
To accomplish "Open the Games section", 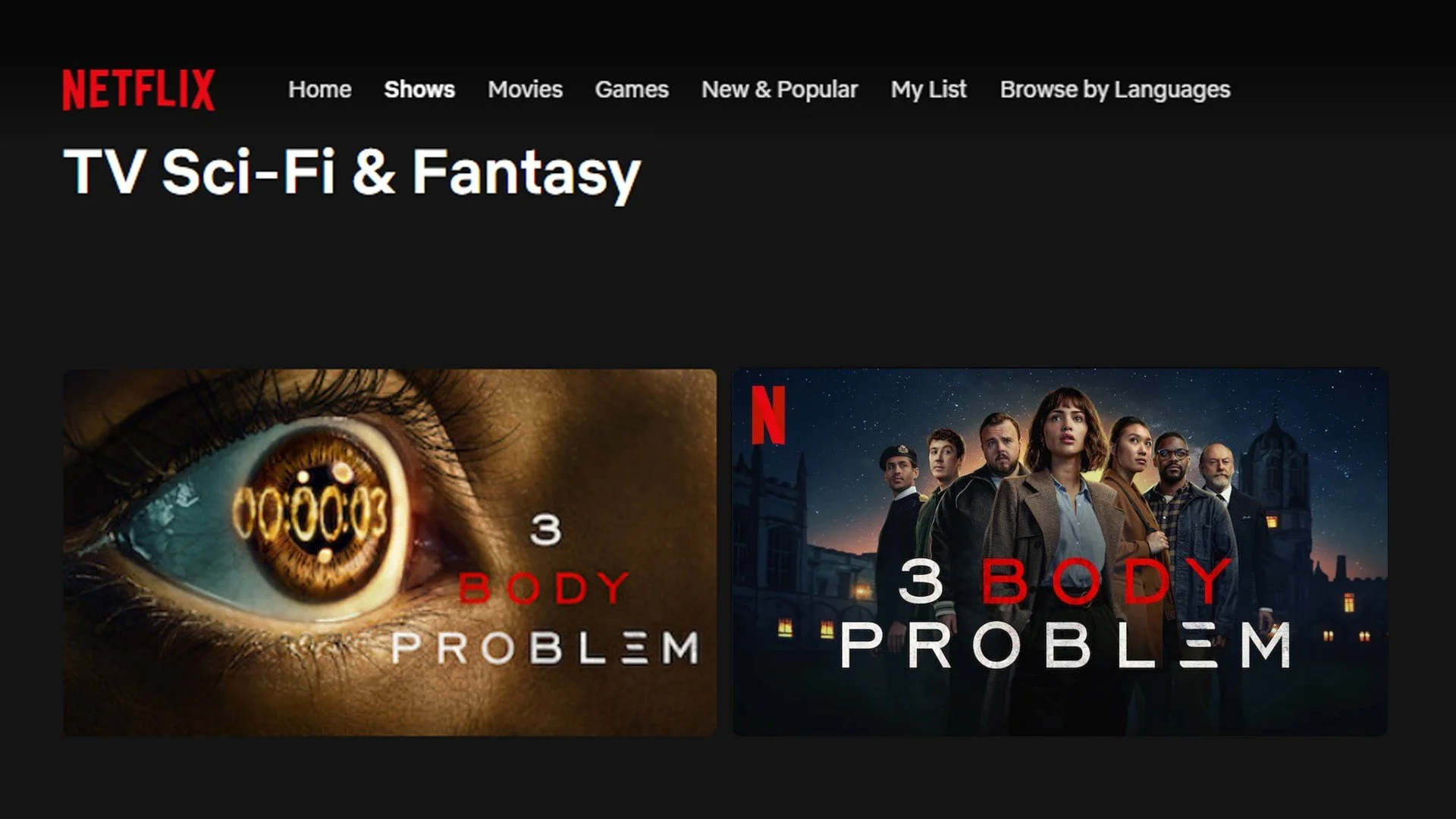I will (x=632, y=89).
